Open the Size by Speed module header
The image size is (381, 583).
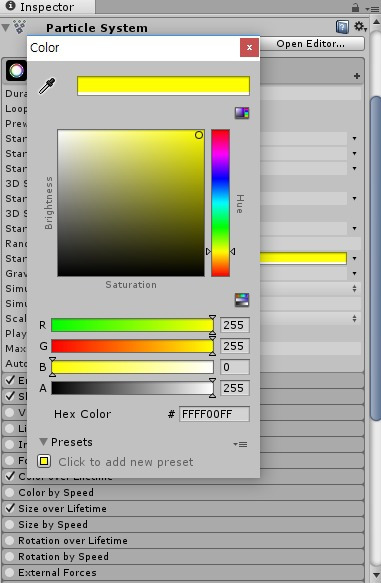point(183,524)
